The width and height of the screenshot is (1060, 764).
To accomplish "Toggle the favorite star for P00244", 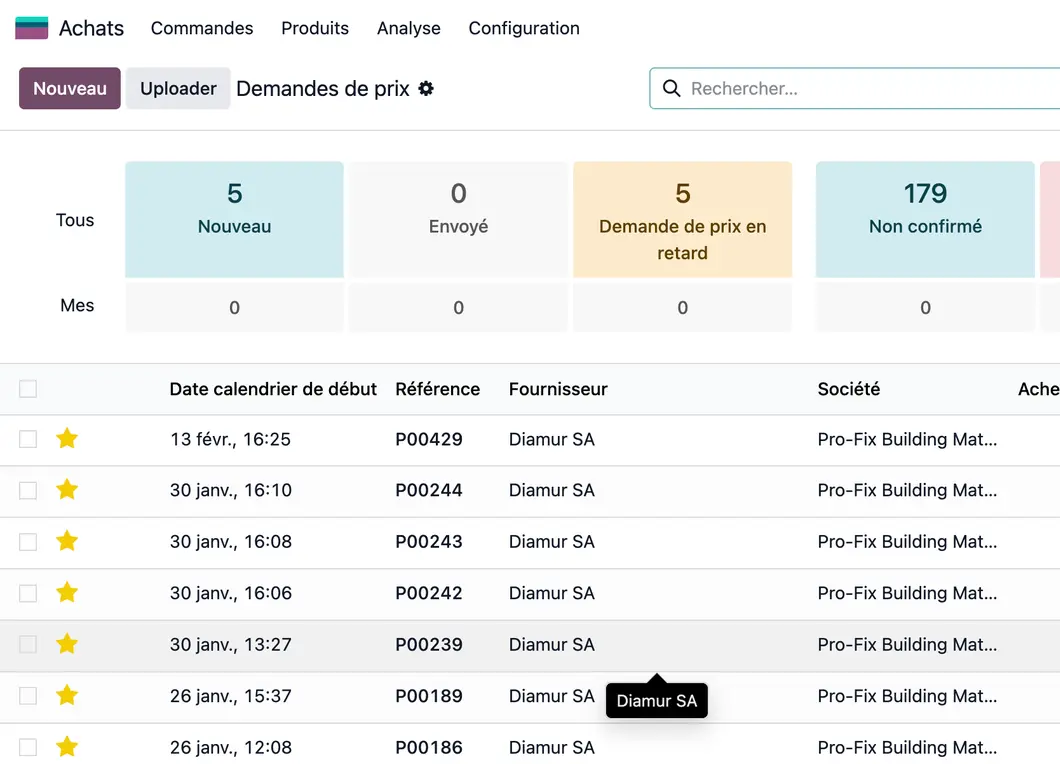I will click(x=67, y=490).
